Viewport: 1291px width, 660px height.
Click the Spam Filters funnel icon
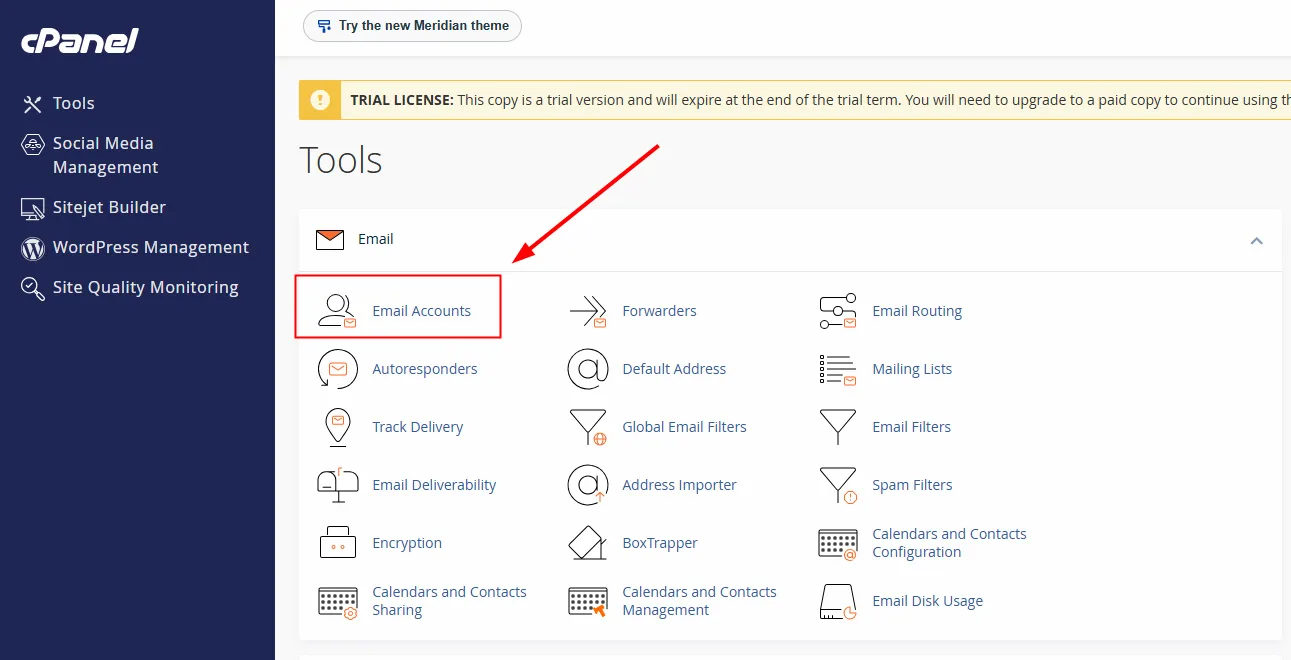coord(838,485)
